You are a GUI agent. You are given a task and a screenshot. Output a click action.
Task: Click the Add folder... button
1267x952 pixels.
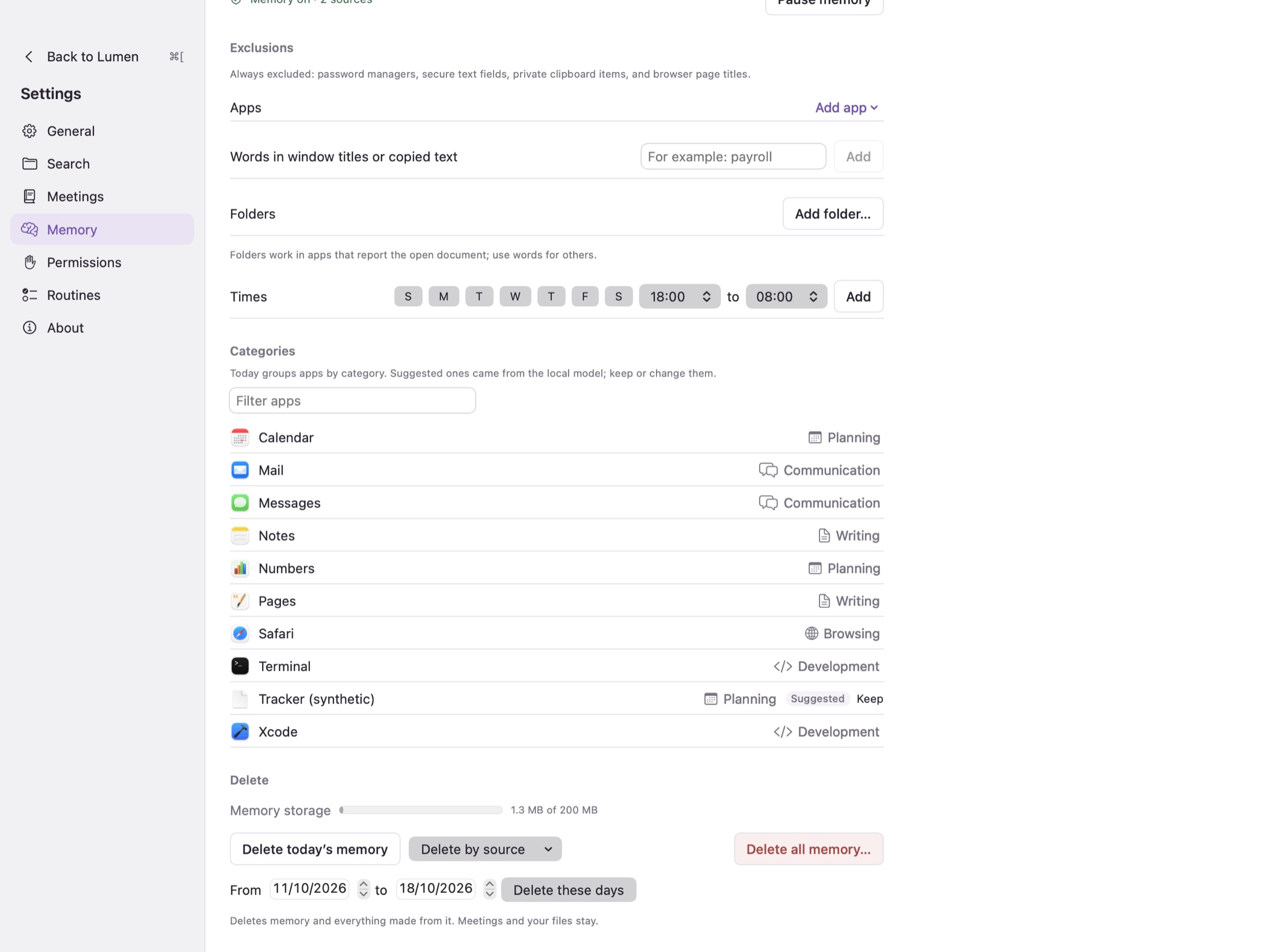click(x=833, y=214)
